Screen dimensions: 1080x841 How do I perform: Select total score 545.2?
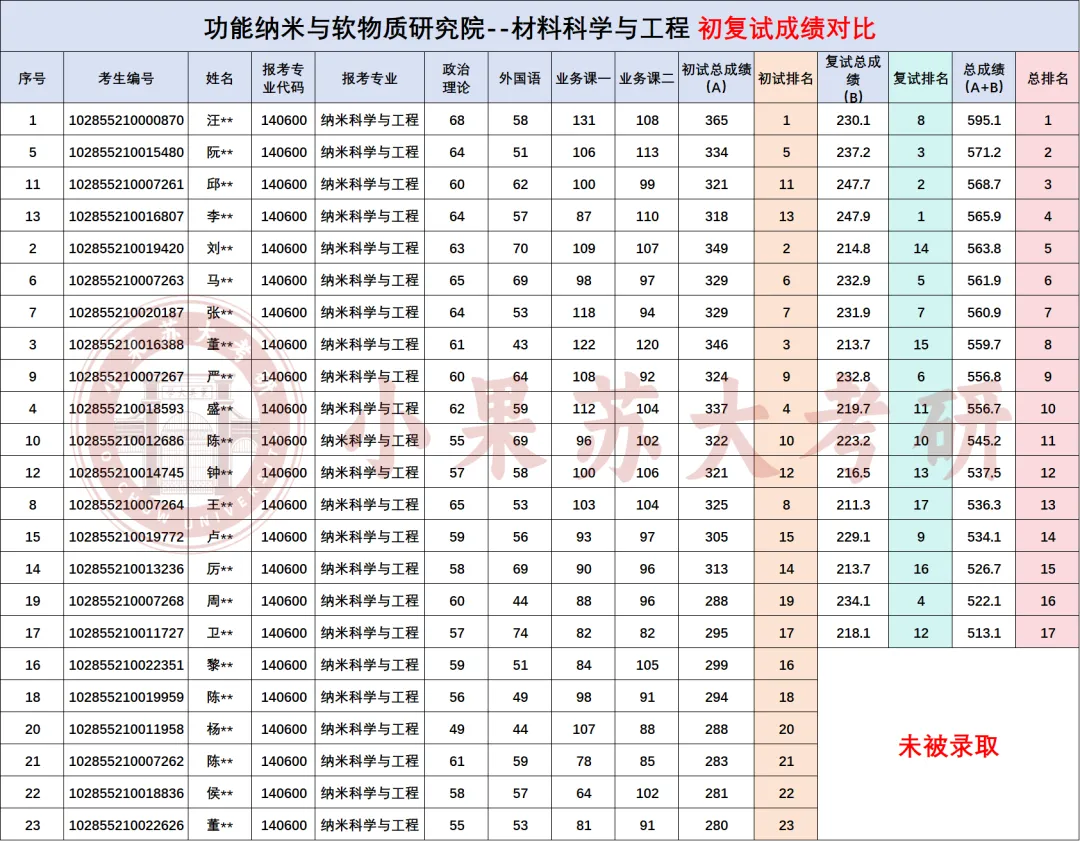(984, 441)
